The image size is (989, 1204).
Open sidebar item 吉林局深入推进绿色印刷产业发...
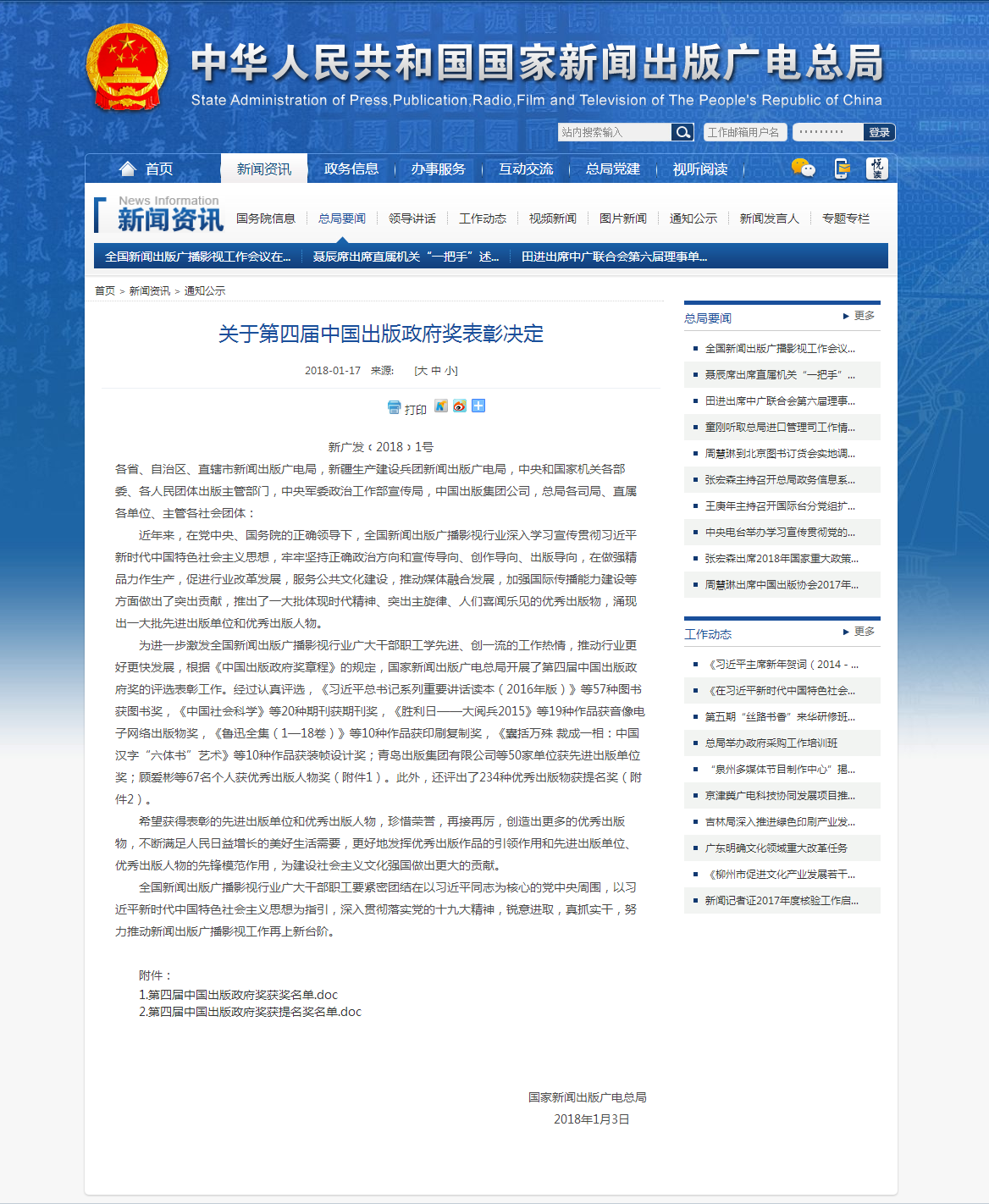click(780, 822)
